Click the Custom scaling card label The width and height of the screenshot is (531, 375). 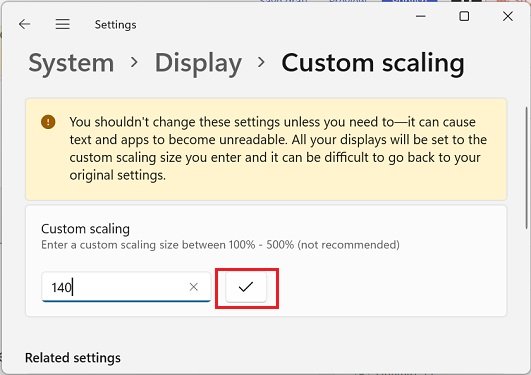coord(85,229)
